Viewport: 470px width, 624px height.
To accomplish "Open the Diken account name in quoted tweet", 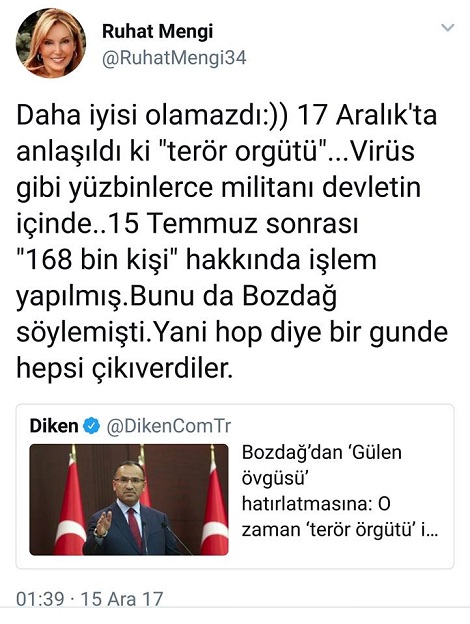I will tap(54, 426).
